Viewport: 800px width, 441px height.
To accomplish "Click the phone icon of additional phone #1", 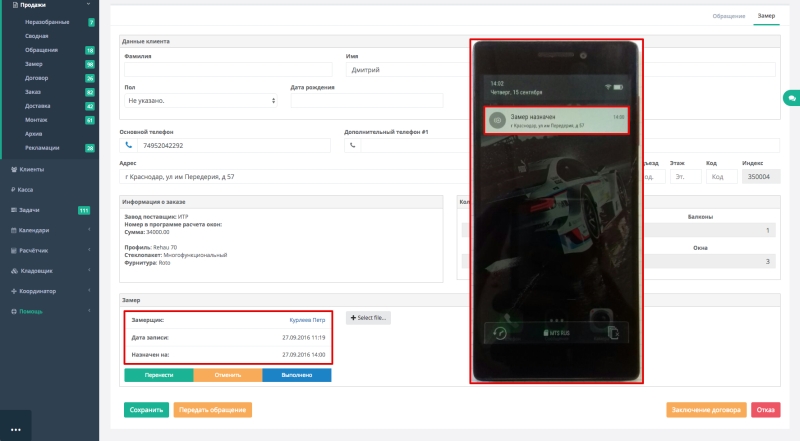I will 353,145.
